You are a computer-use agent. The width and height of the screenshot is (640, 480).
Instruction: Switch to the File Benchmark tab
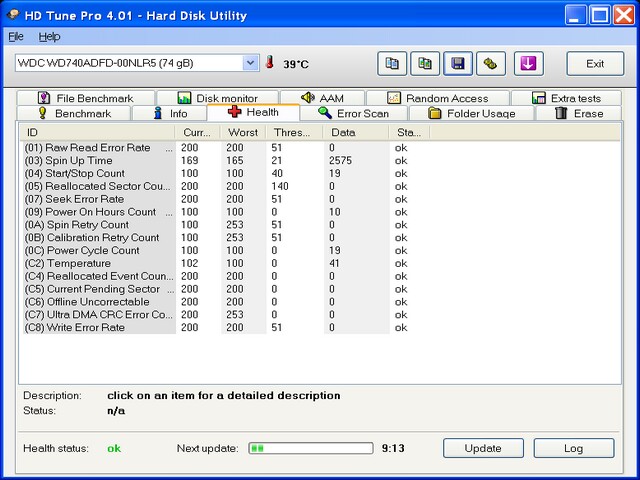(x=86, y=98)
